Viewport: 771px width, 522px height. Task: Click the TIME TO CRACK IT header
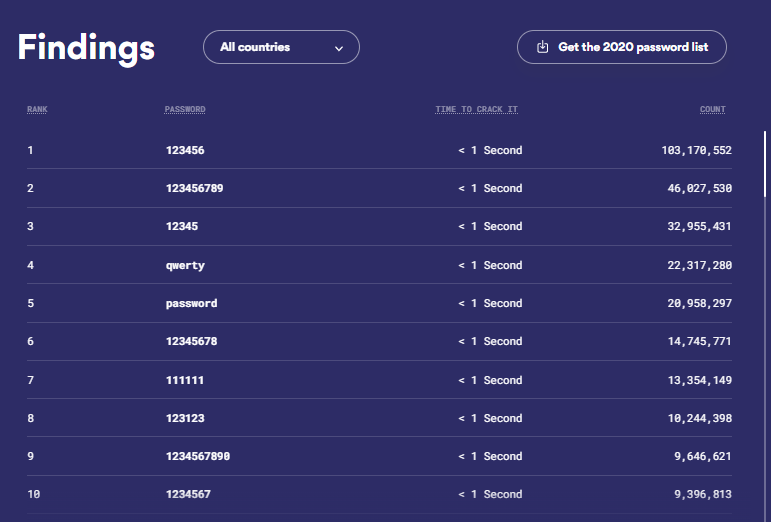pos(476,109)
